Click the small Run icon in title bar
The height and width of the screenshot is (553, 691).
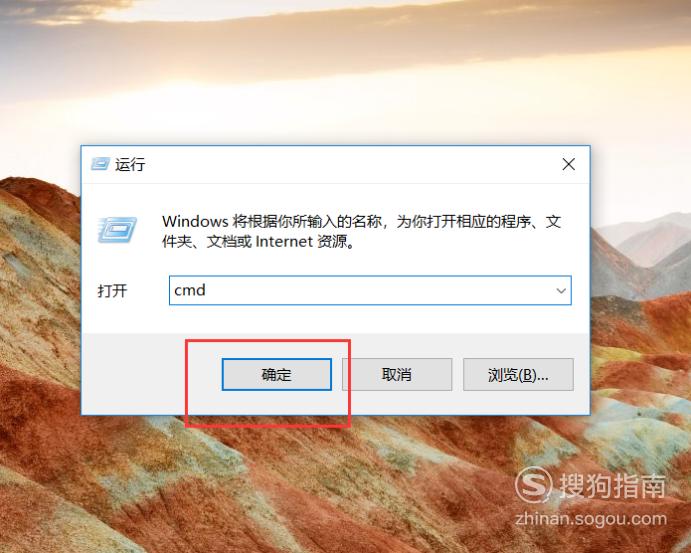click(100, 164)
